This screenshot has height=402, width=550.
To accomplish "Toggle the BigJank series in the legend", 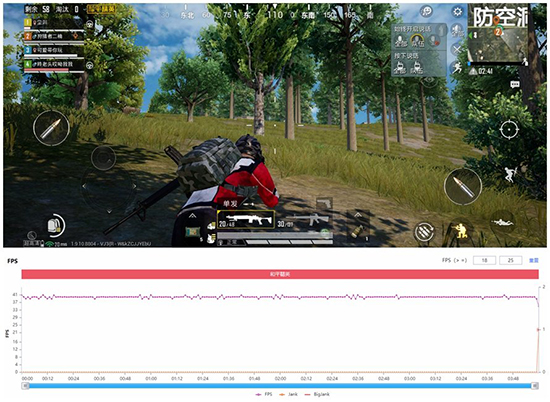I will pos(317,394).
